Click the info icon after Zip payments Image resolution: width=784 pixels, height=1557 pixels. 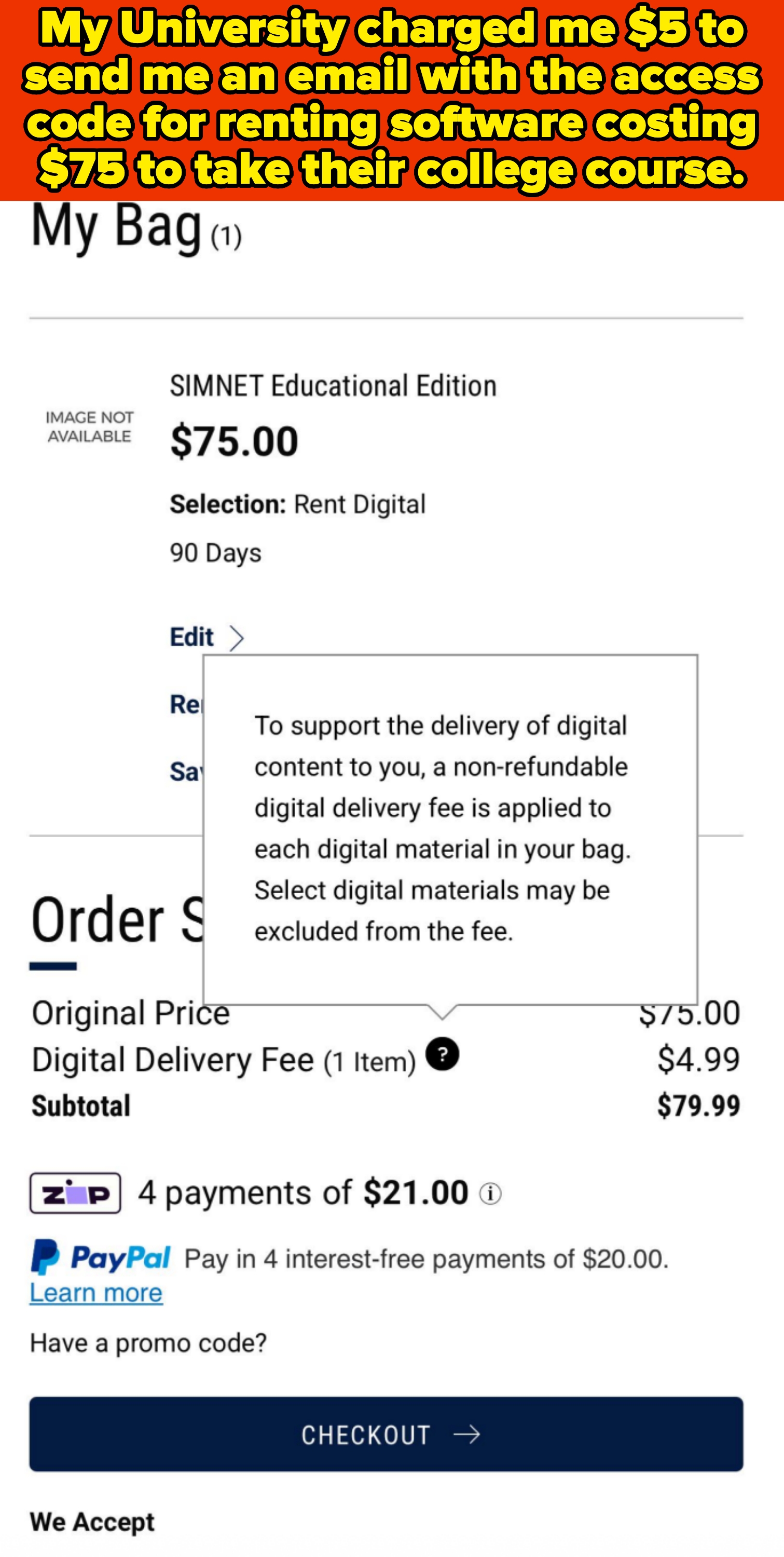[x=490, y=1194]
